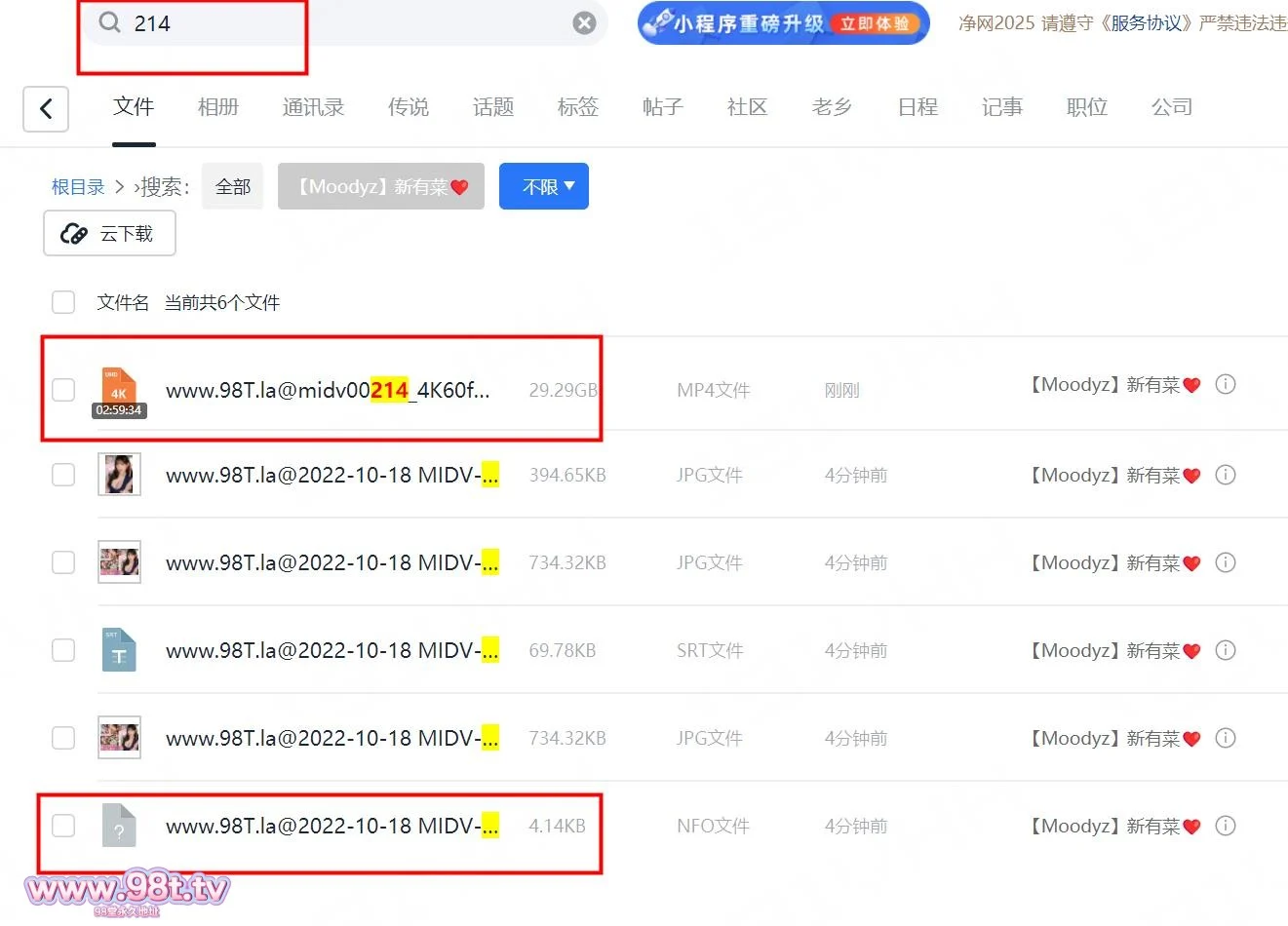Check the box for the 29.29GB MP4 file

[x=63, y=390]
